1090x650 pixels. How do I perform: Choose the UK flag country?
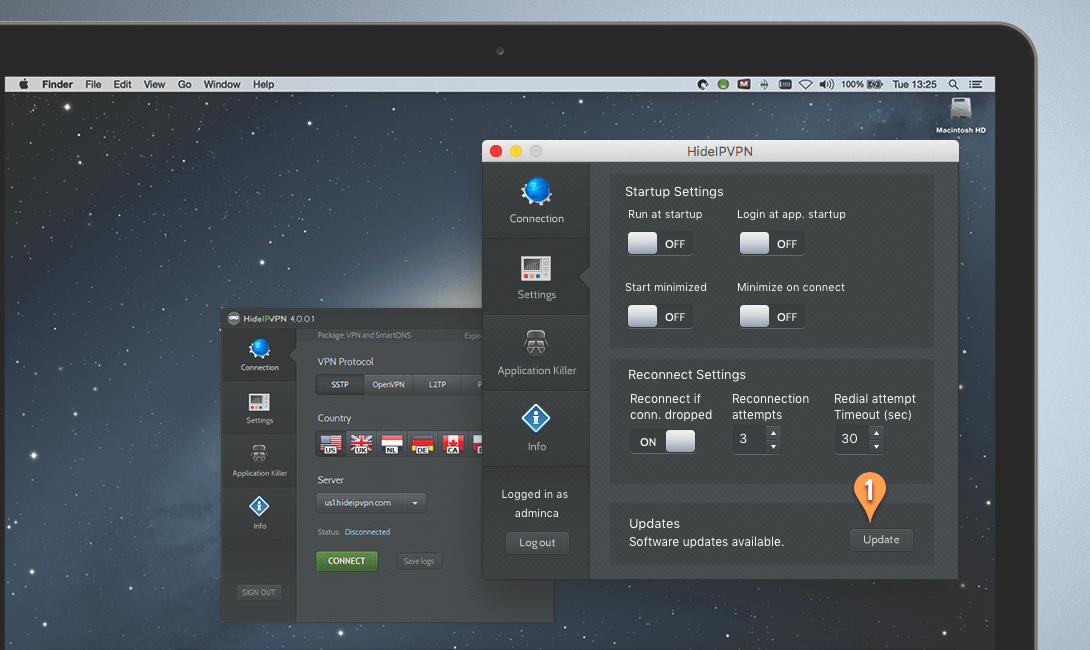(361, 444)
